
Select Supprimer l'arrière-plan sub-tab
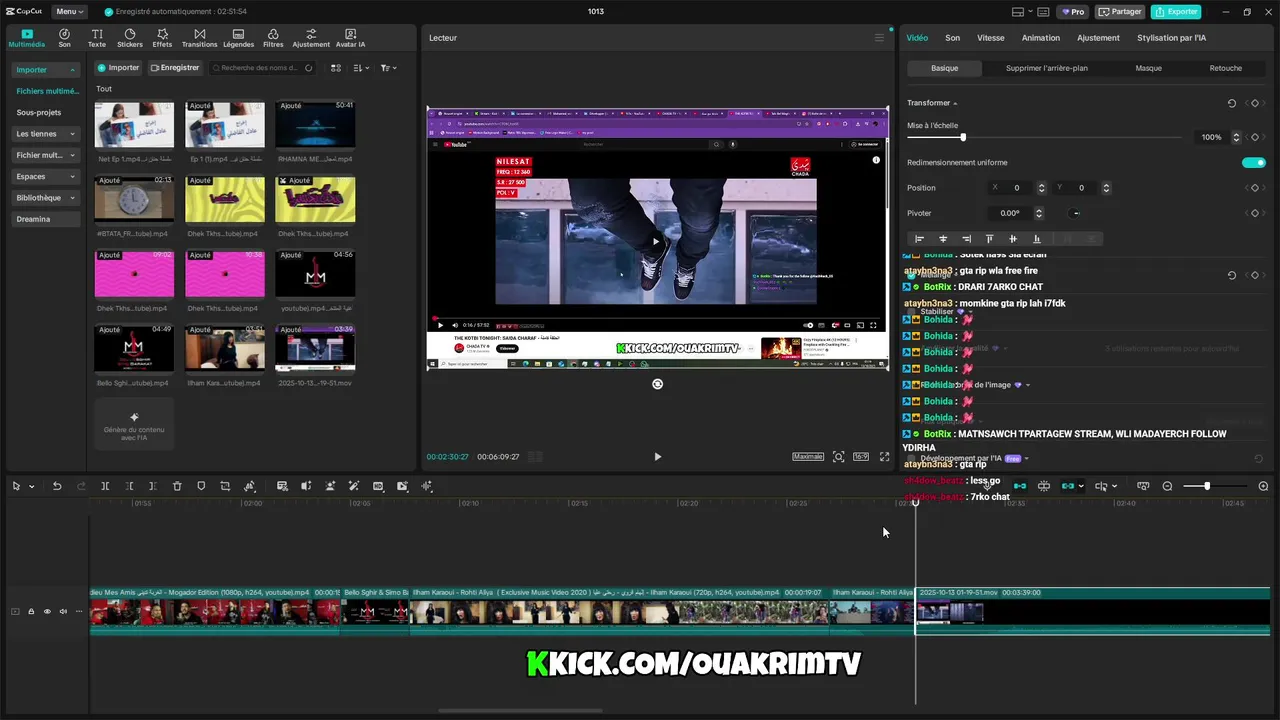[x=1046, y=68]
